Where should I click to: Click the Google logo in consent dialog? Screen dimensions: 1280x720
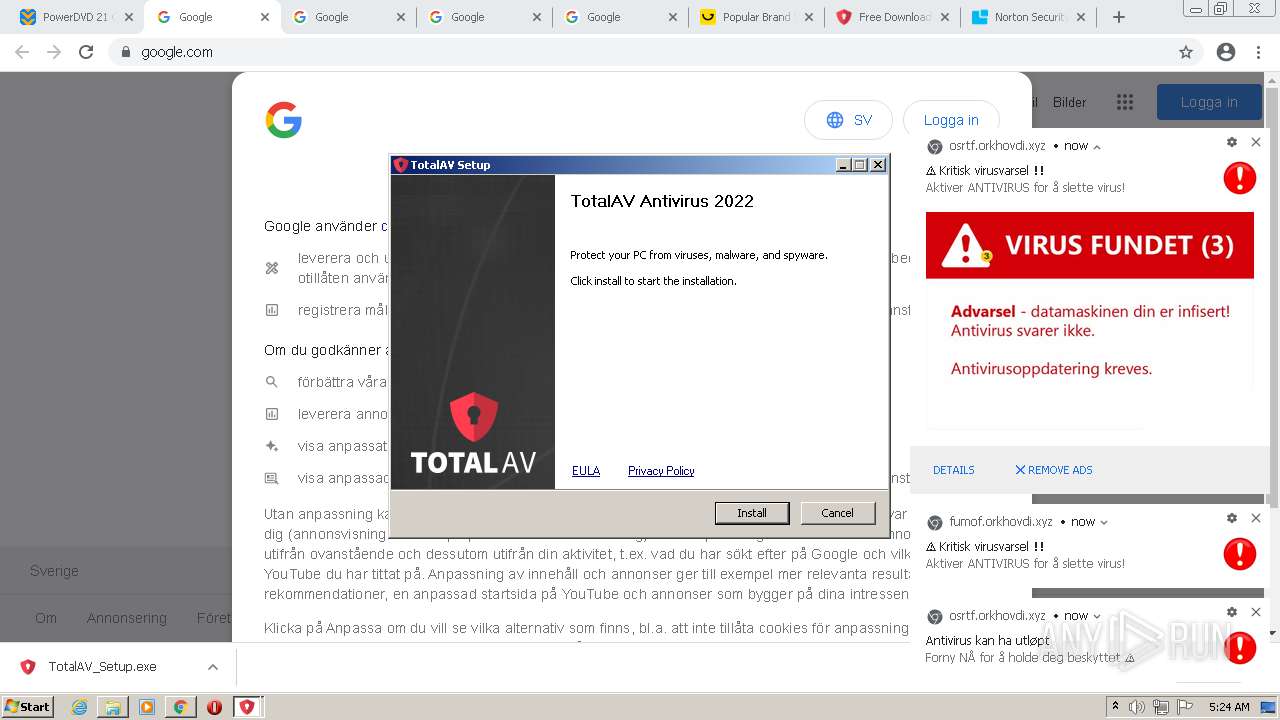tap(284, 120)
